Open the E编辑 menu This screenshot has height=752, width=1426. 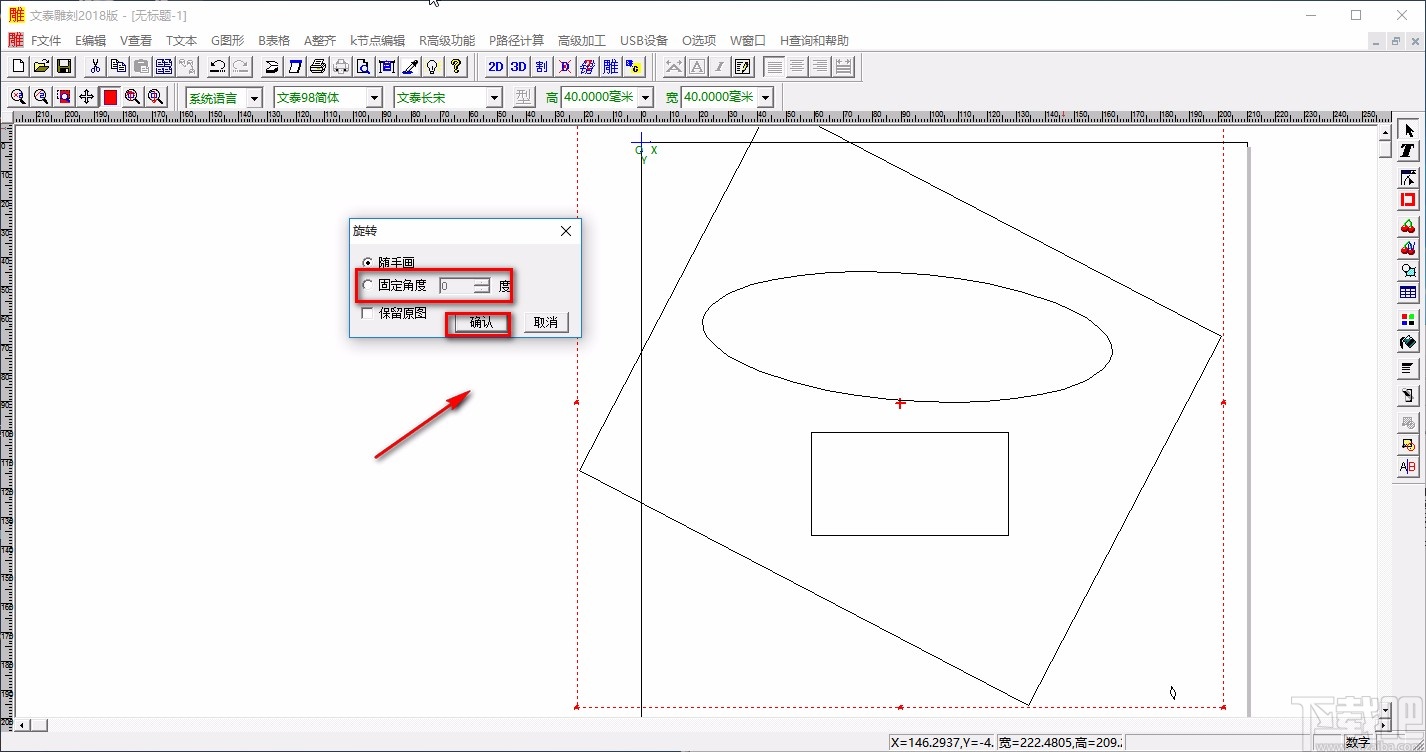click(x=90, y=41)
